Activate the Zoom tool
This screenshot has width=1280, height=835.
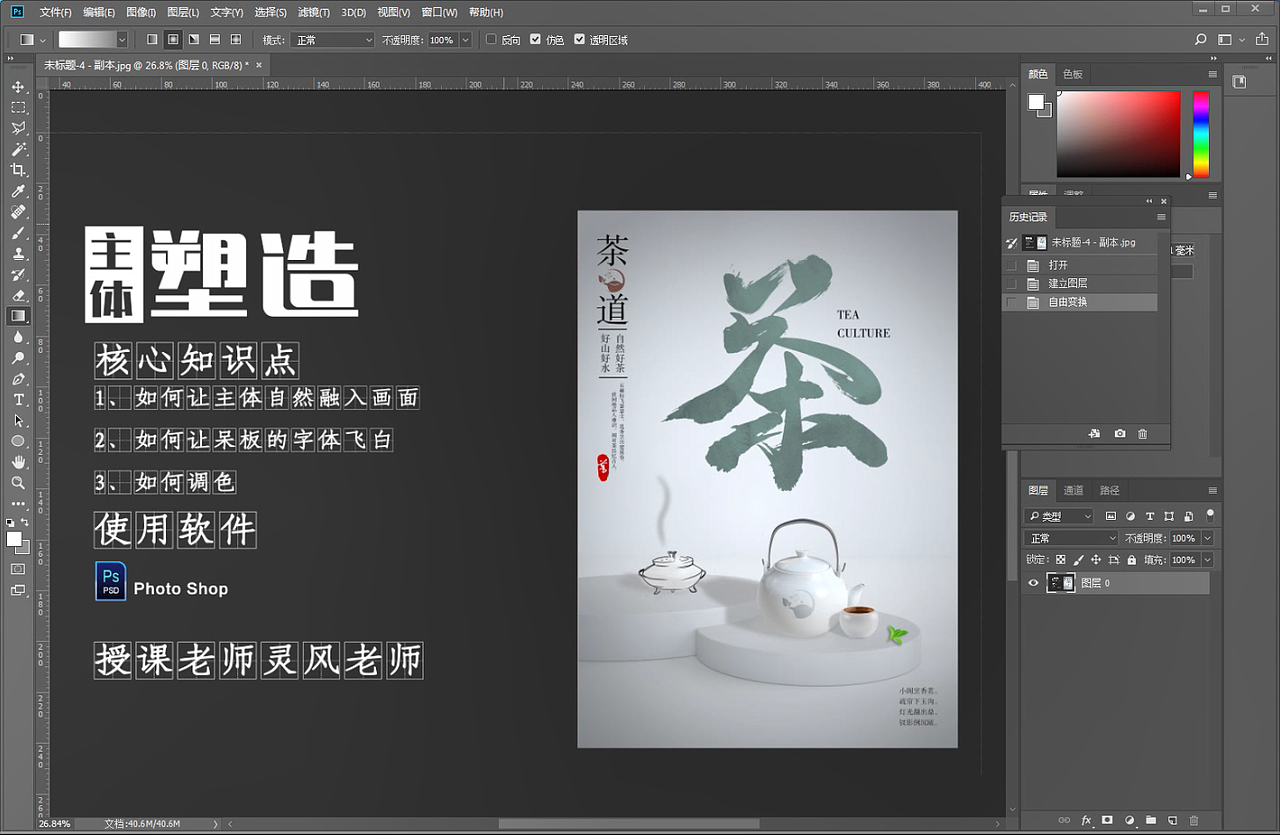pyautogui.click(x=18, y=483)
